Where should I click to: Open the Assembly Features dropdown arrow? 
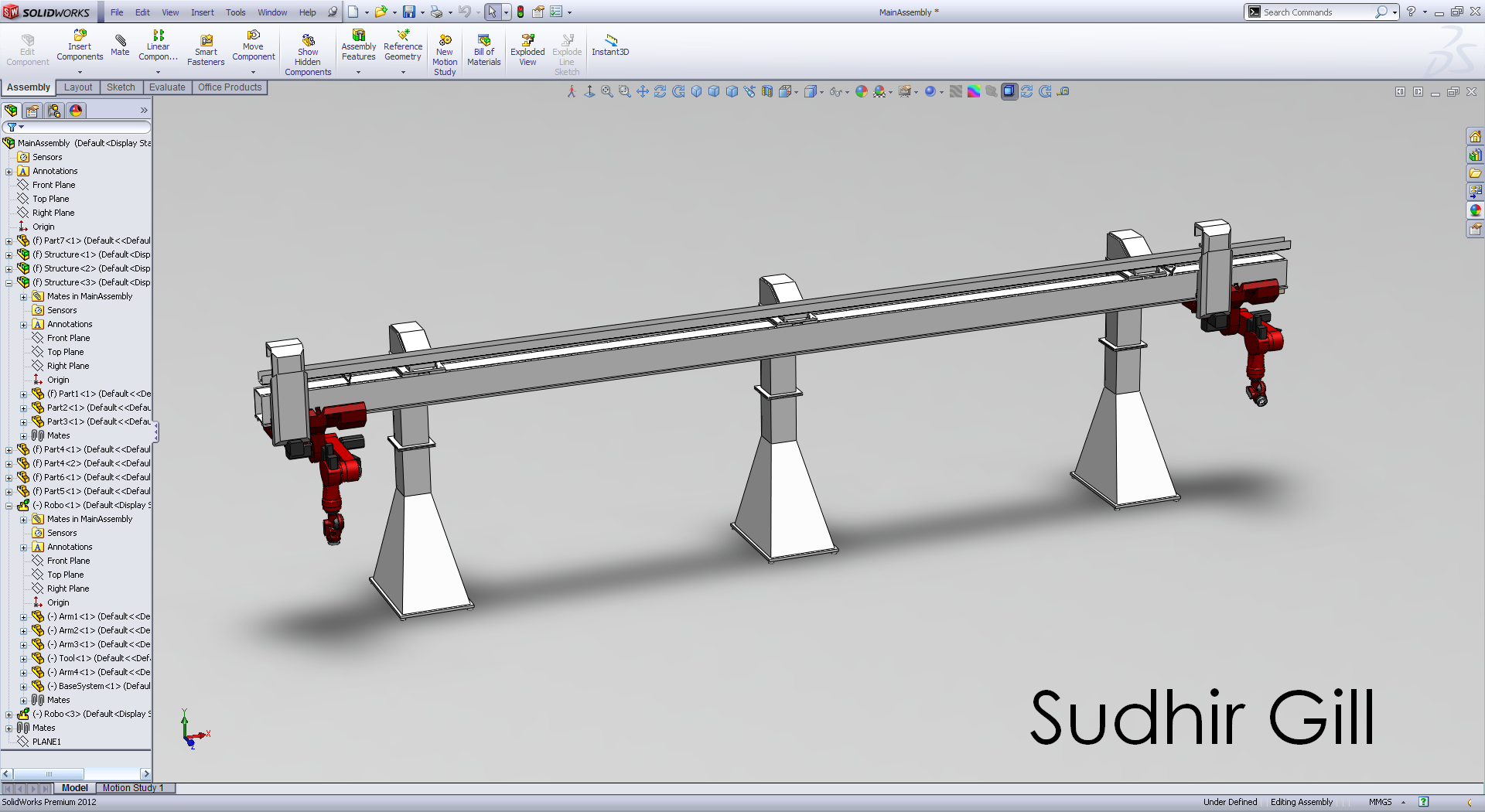[358, 72]
